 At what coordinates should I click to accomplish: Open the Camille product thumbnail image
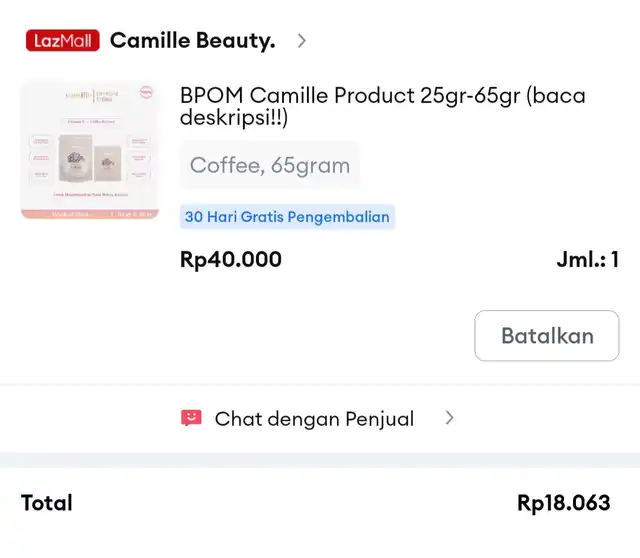click(90, 149)
